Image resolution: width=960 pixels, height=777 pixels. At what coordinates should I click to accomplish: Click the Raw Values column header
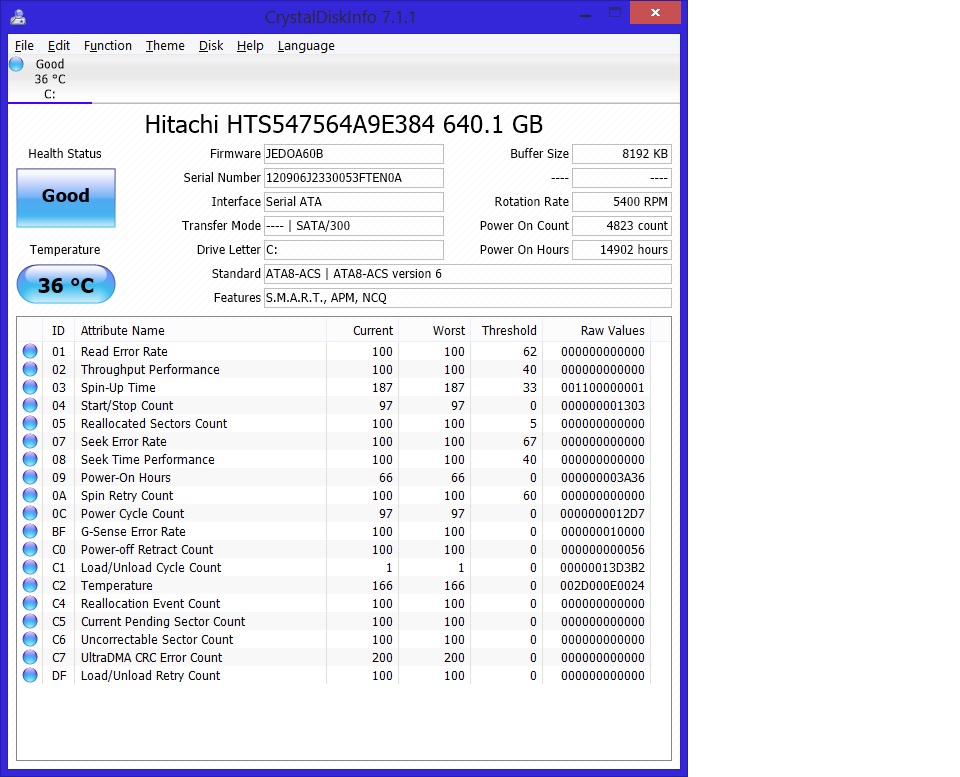(x=597, y=331)
